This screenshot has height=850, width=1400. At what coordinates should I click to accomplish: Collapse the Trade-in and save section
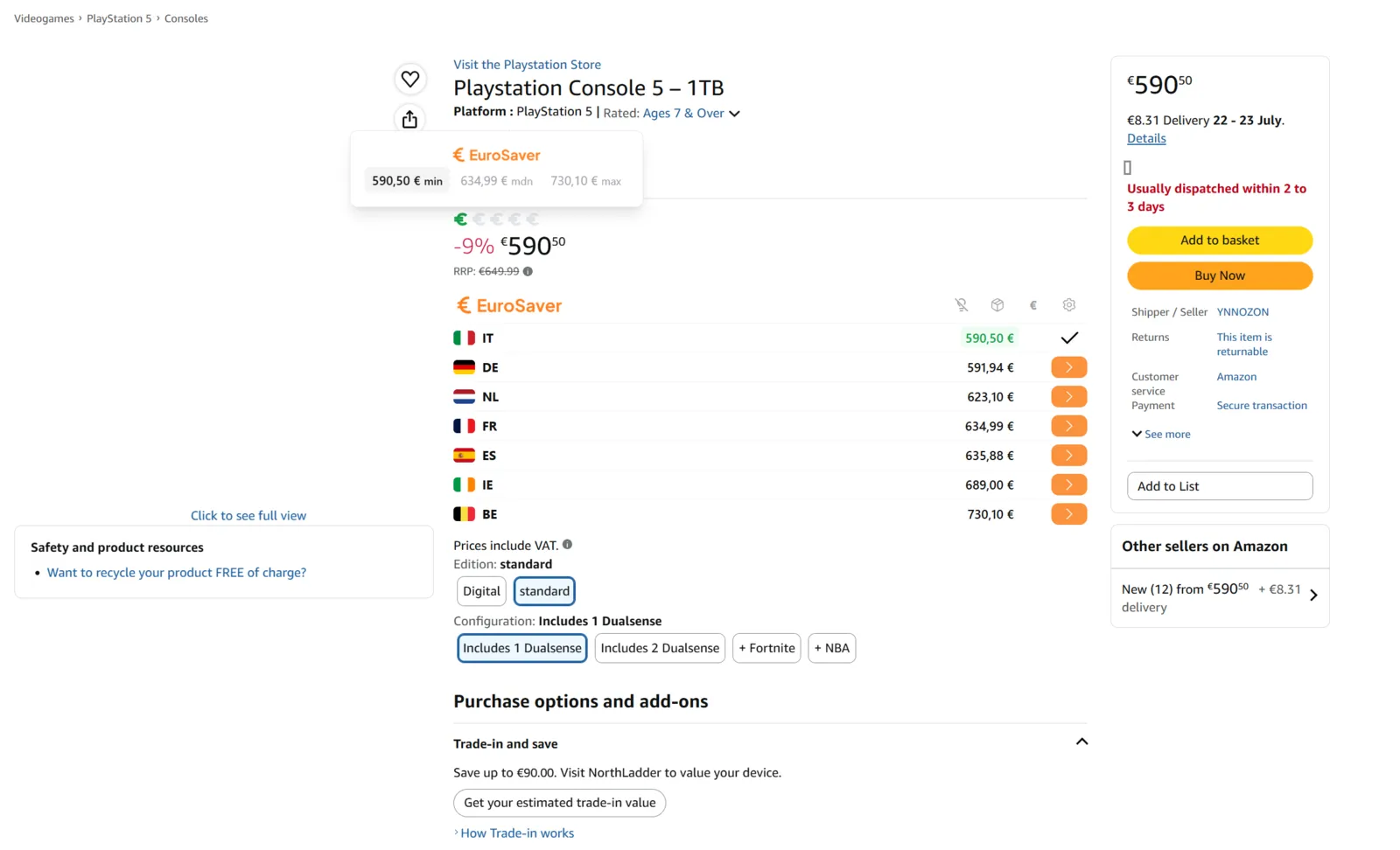point(1081,742)
